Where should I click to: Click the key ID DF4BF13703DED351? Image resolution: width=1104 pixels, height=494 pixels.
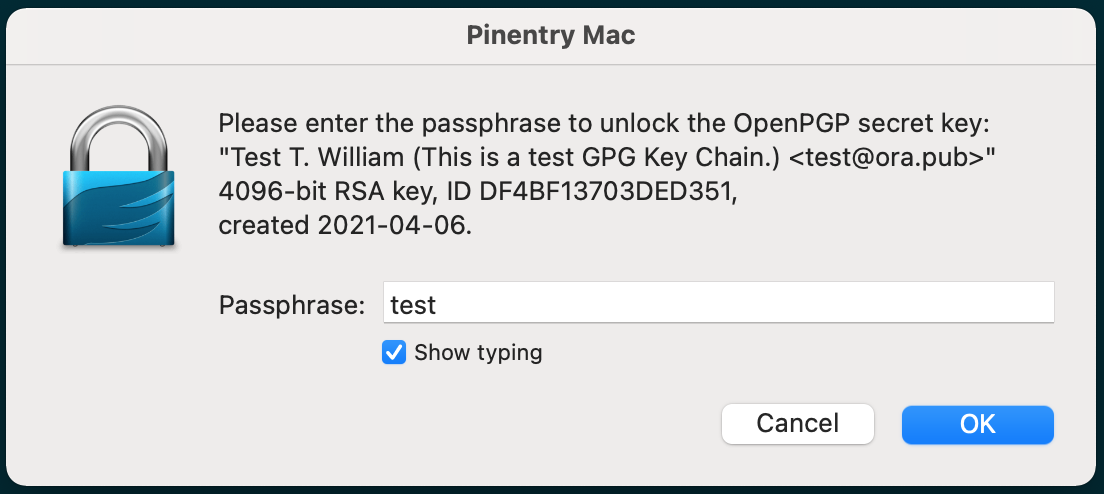coord(615,192)
